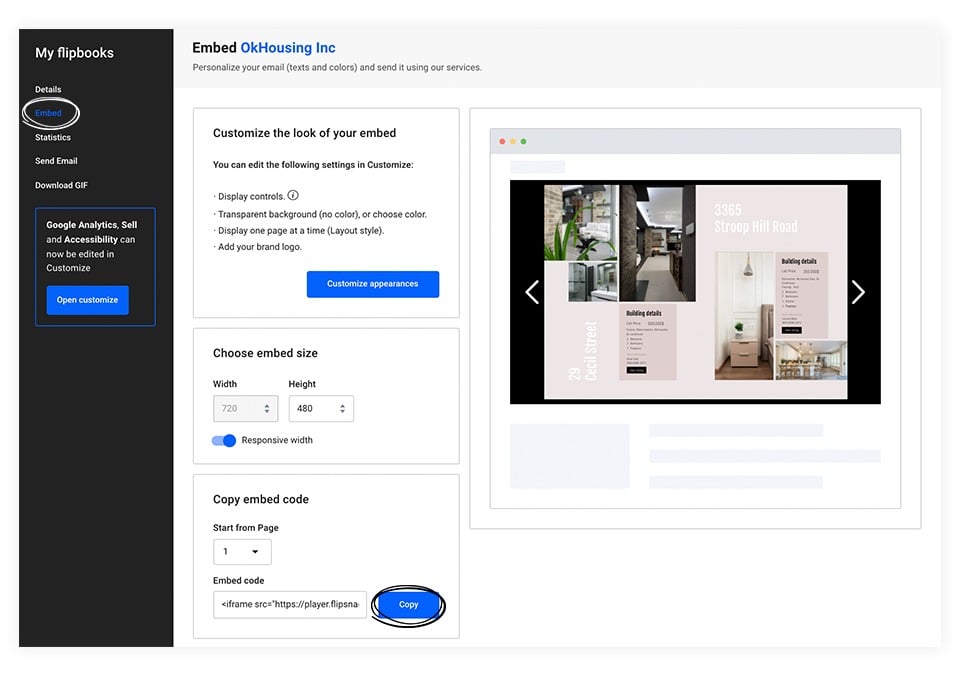Click 'Customize the look of your embed' heading
The height and width of the screenshot is (676, 960).
click(x=304, y=133)
